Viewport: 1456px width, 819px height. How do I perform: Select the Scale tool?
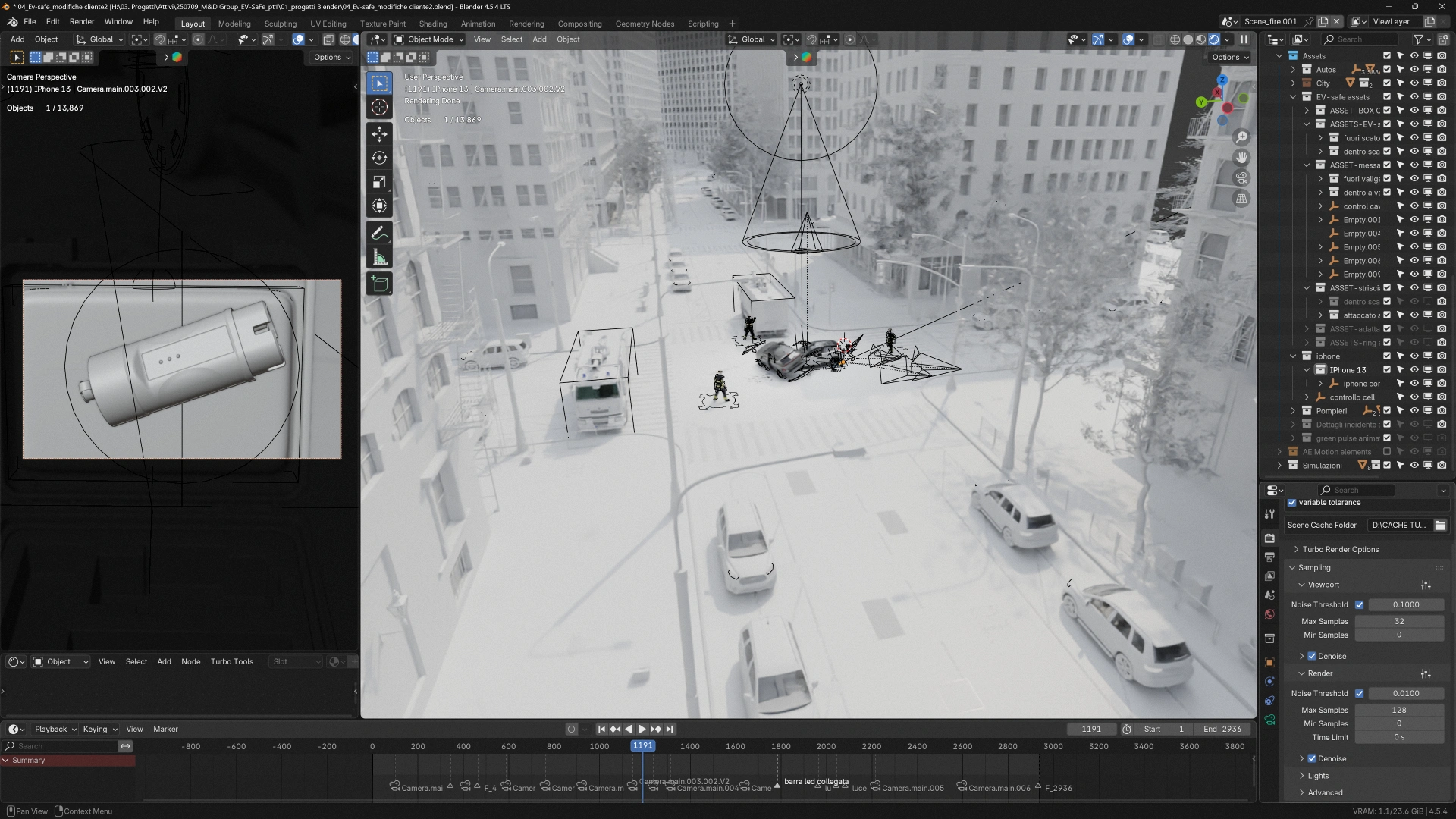(x=379, y=182)
